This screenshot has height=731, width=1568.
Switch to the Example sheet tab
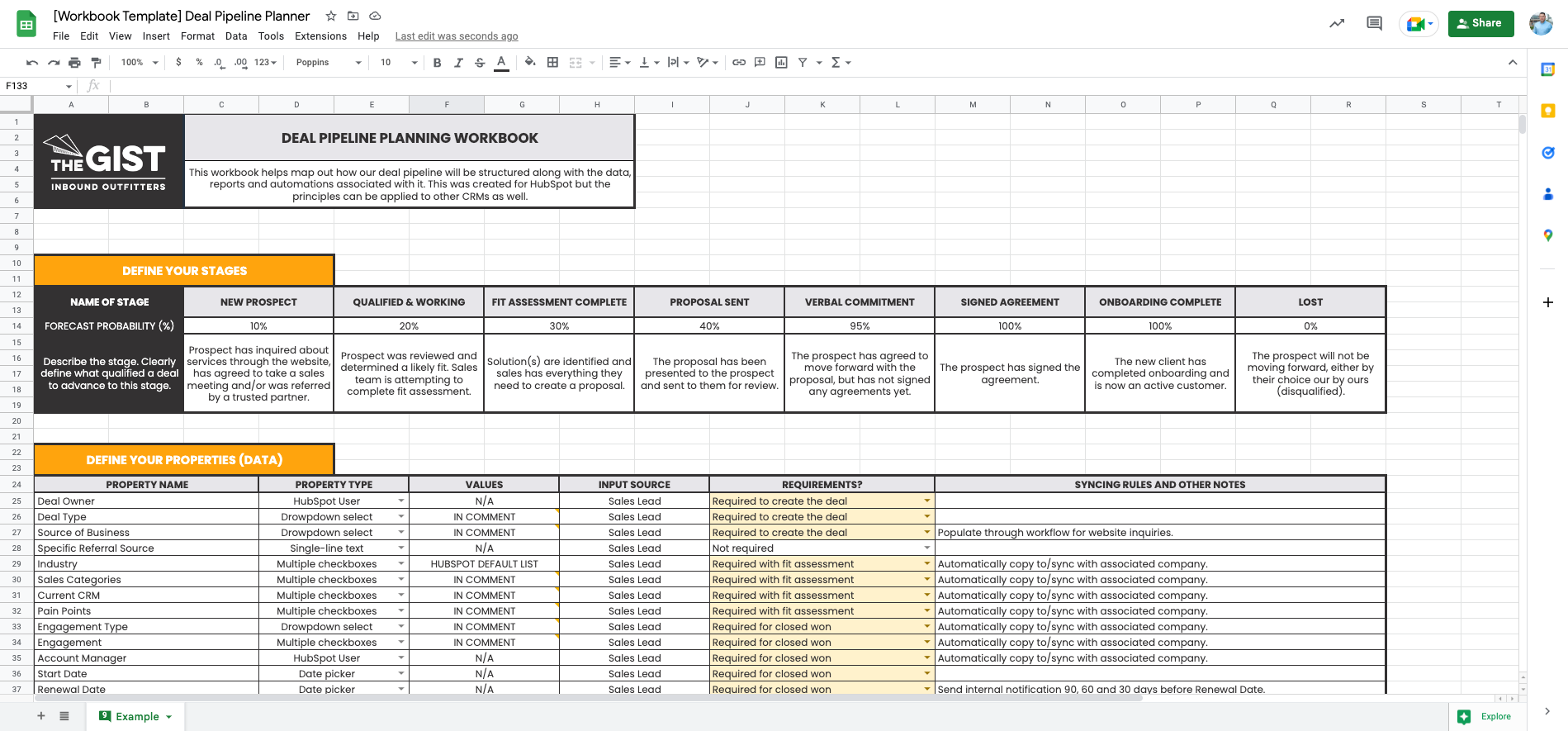point(135,716)
